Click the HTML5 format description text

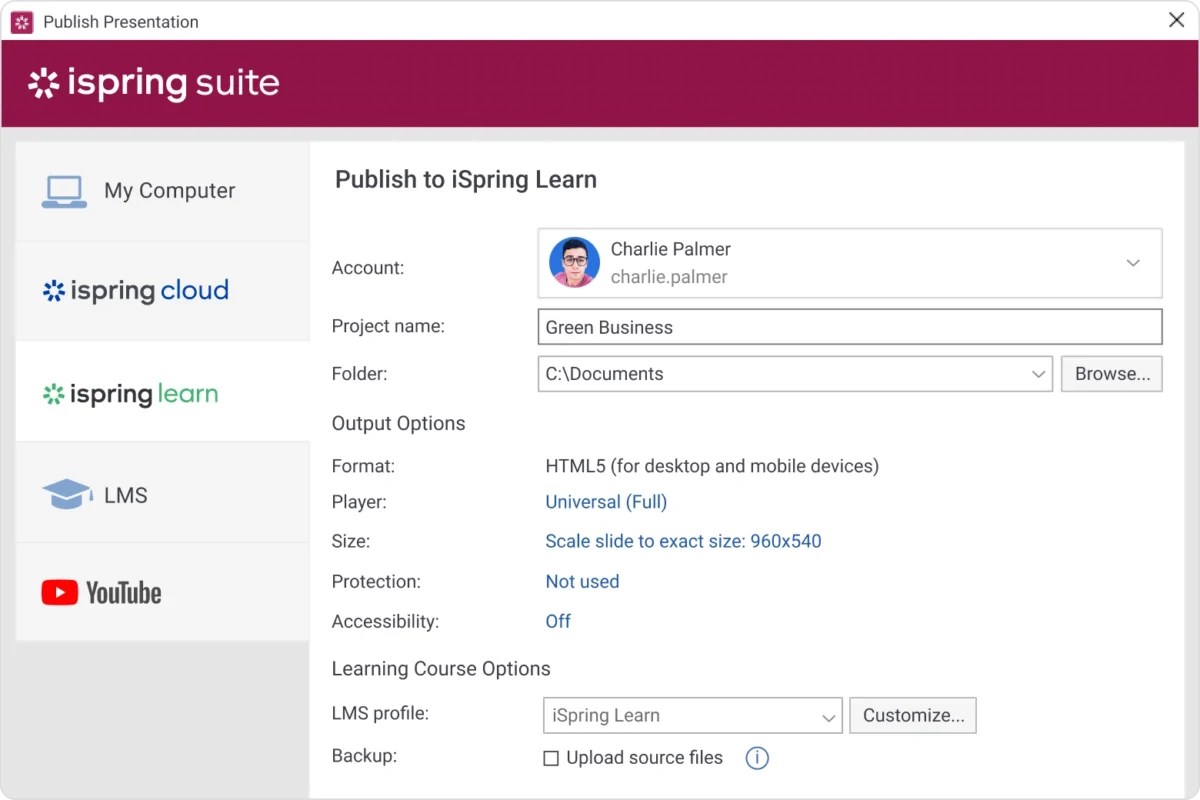coord(712,466)
